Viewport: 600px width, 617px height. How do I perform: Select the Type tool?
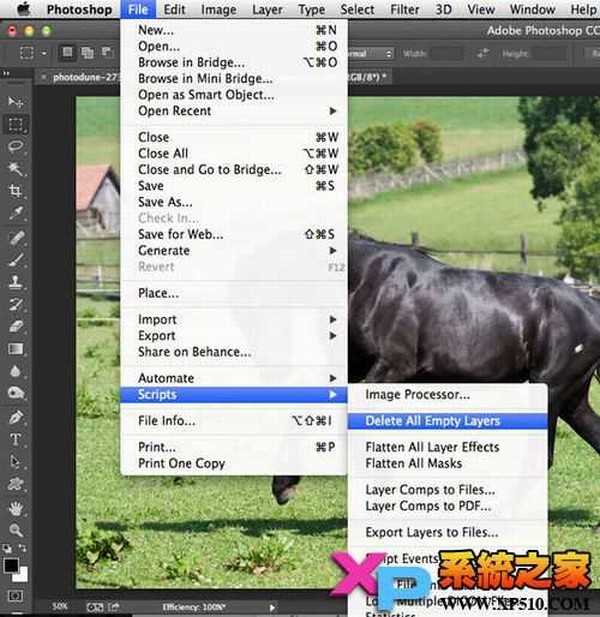point(16,440)
